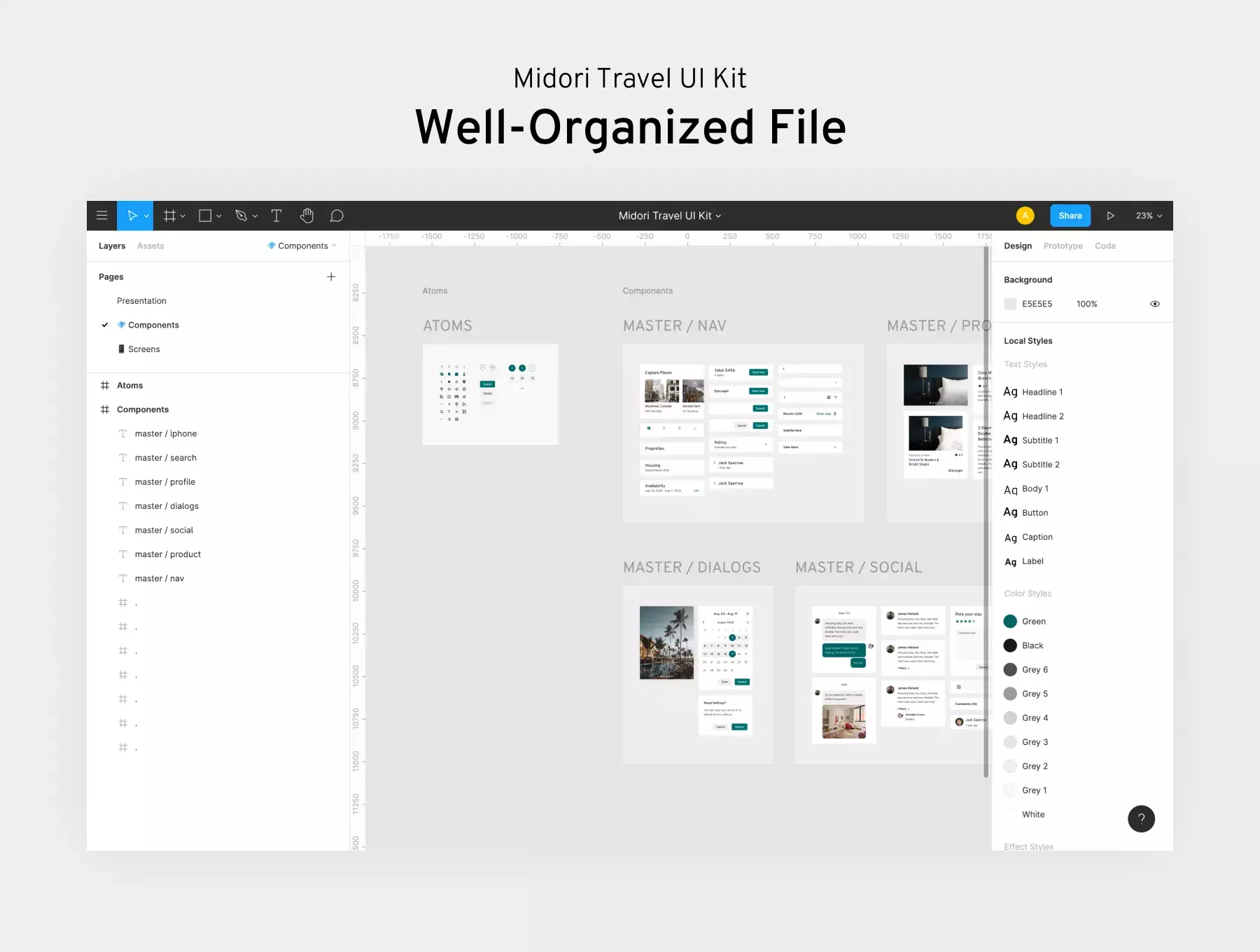The image size is (1260, 952).
Task: Select the master / search layer
Action: (165, 458)
